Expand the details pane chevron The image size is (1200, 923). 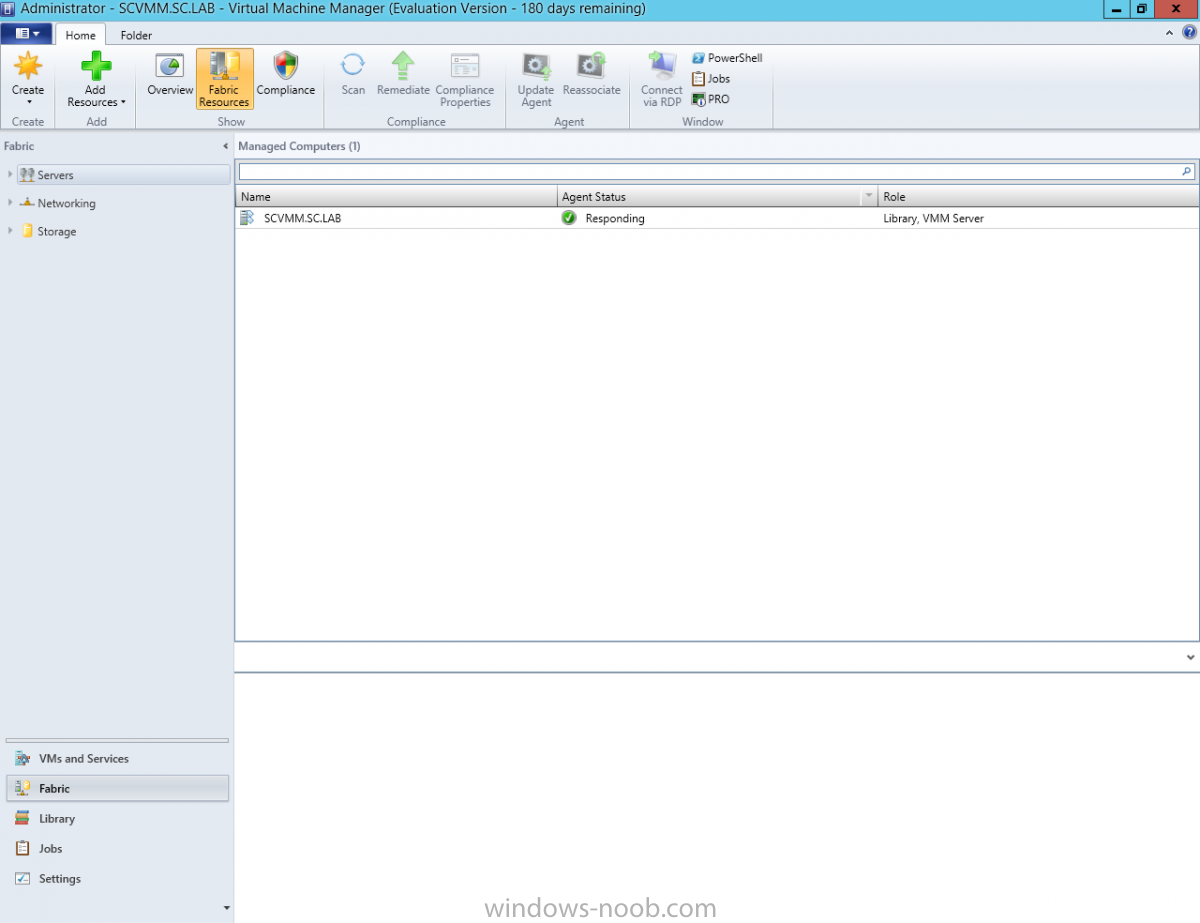tap(1190, 657)
